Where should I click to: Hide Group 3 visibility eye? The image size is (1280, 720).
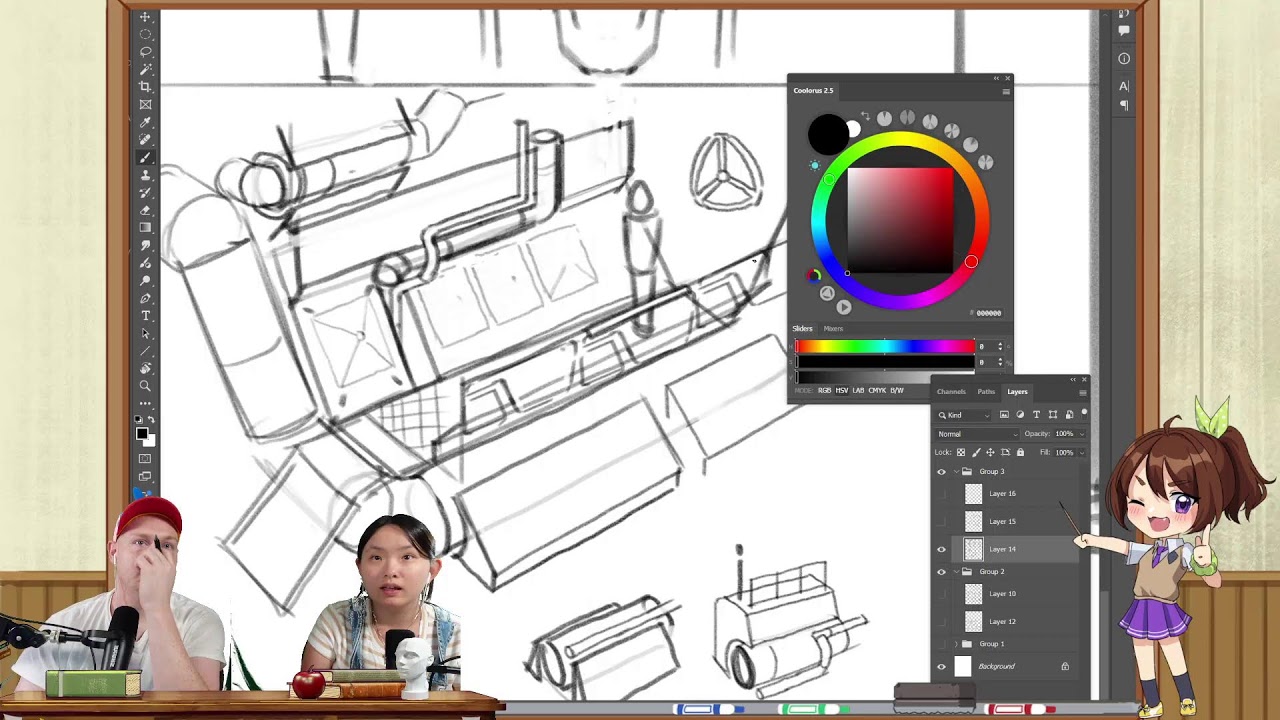(941, 471)
